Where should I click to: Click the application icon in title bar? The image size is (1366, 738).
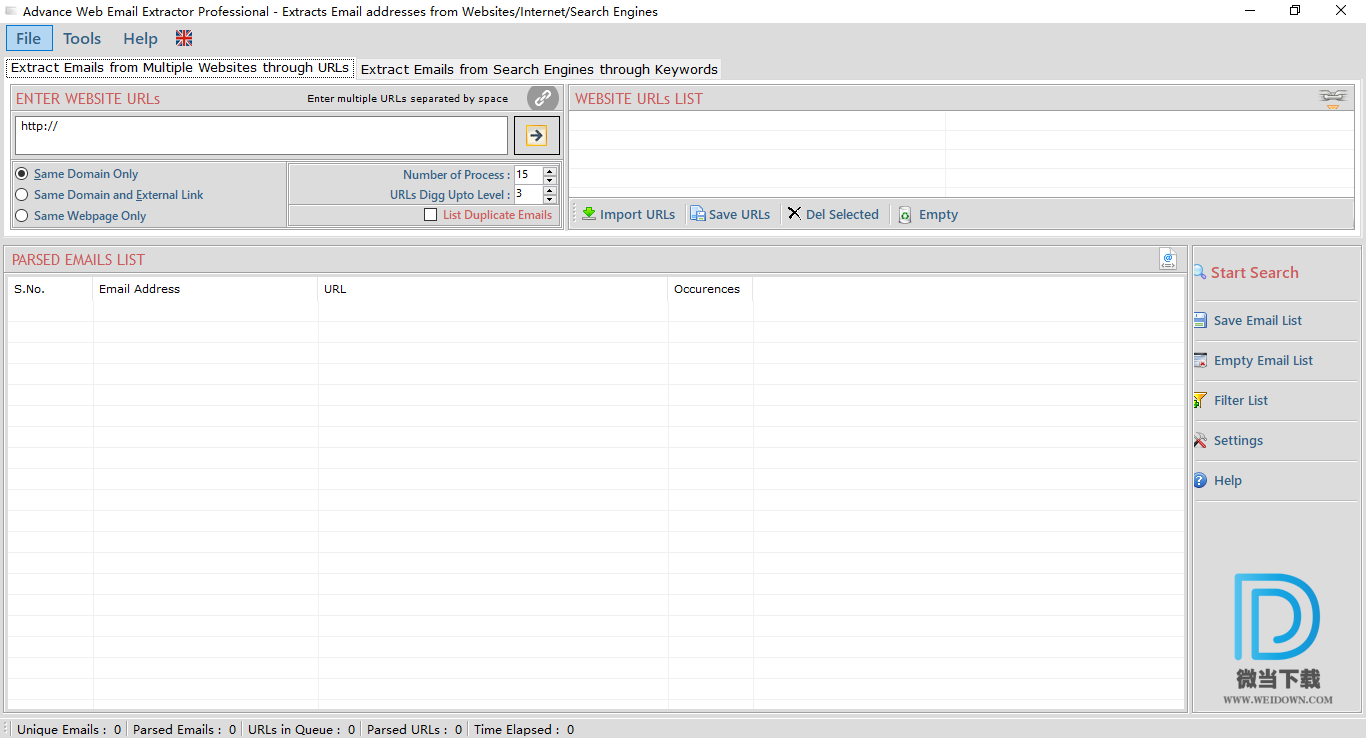pos(11,12)
